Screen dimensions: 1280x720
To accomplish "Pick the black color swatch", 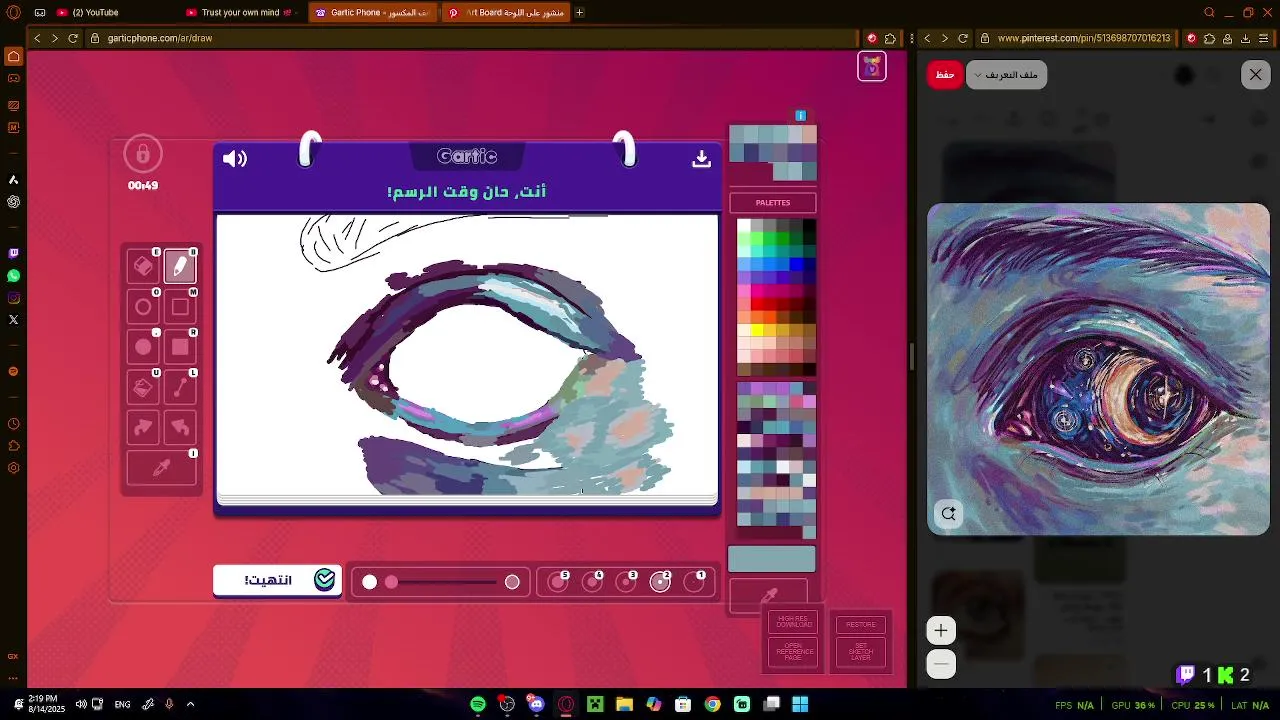I will coord(809,227).
